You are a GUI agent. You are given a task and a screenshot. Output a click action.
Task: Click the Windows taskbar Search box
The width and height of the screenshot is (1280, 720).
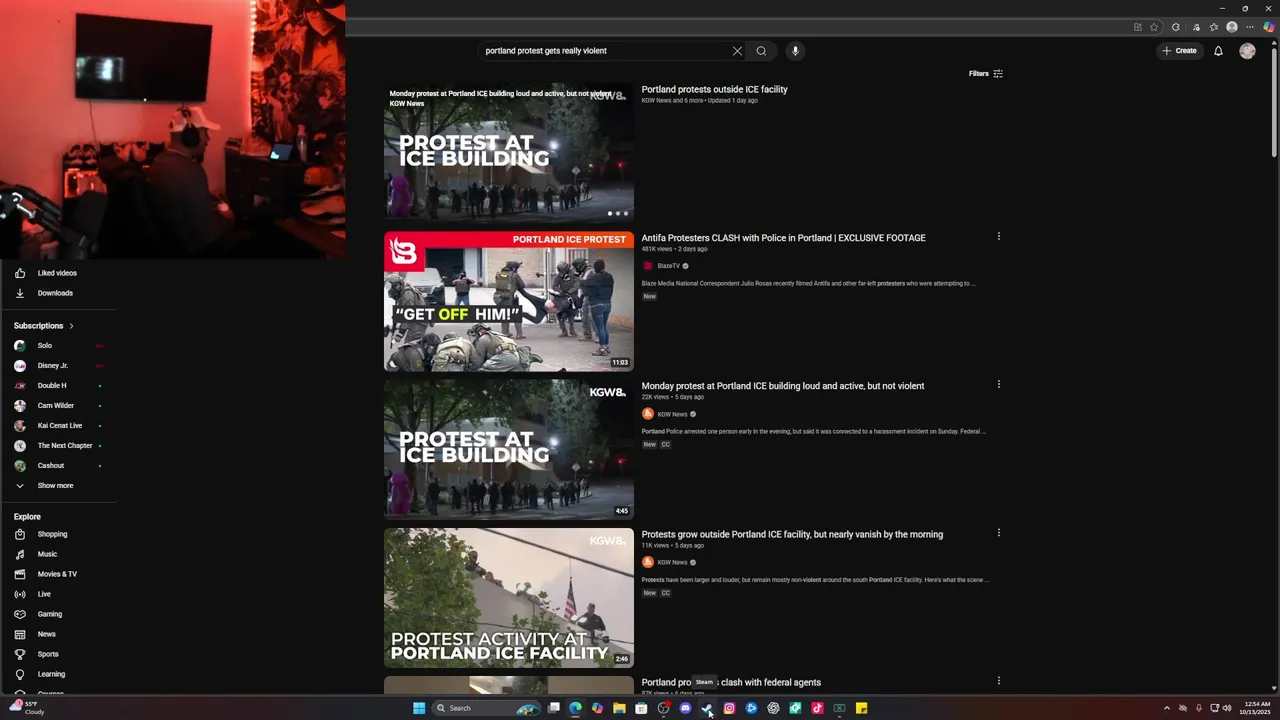pyautogui.click(x=488, y=708)
